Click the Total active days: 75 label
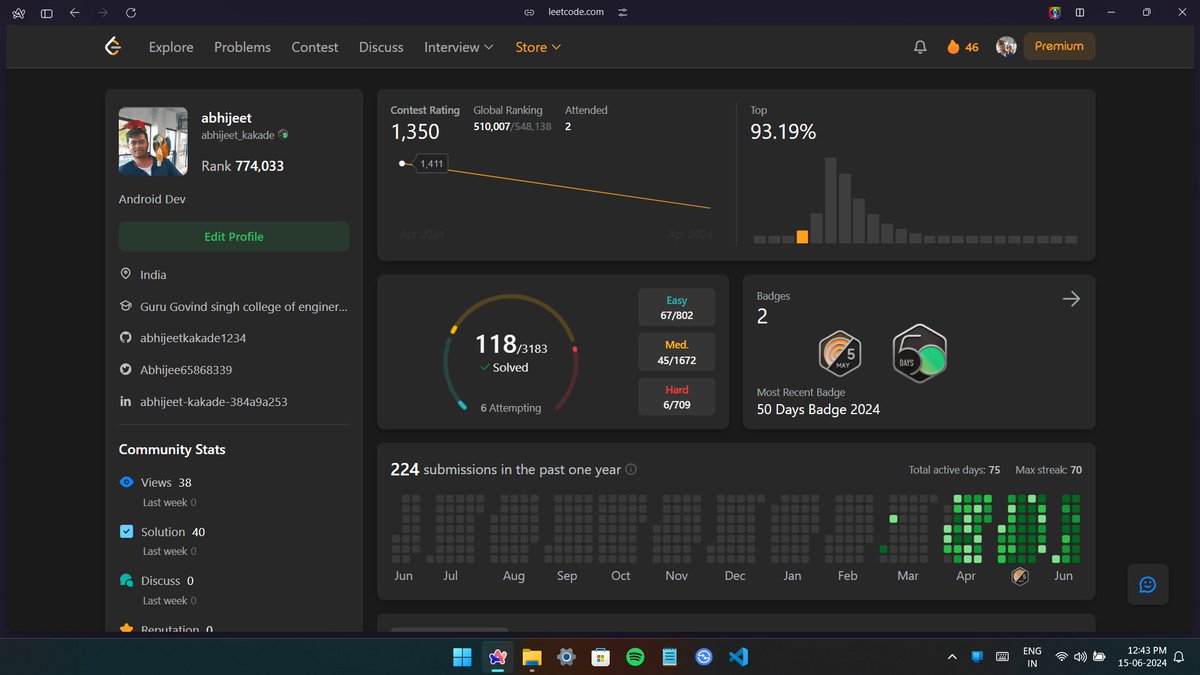The image size is (1200, 675). pyautogui.click(x=954, y=470)
